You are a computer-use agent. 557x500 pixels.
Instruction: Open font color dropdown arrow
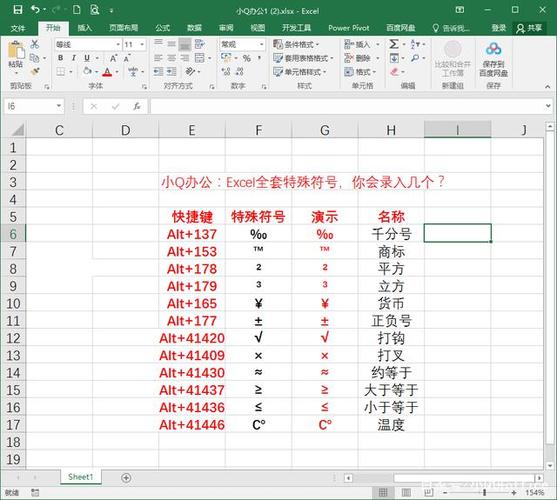pyautogui.click(x=117, y=72)
